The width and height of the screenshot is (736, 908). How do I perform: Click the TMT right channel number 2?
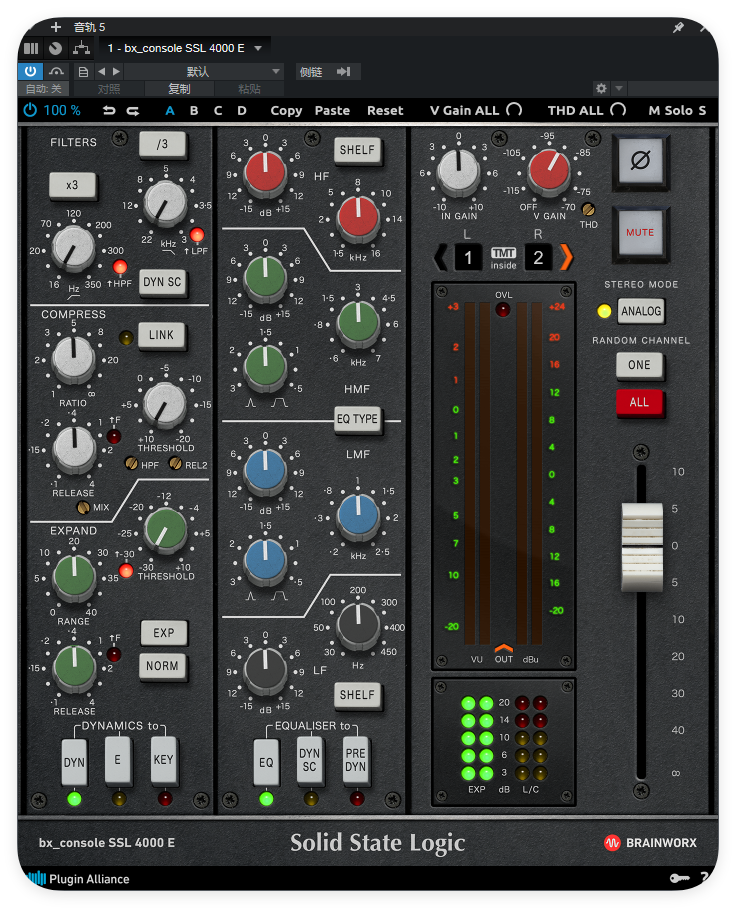[x=538, y=257]
